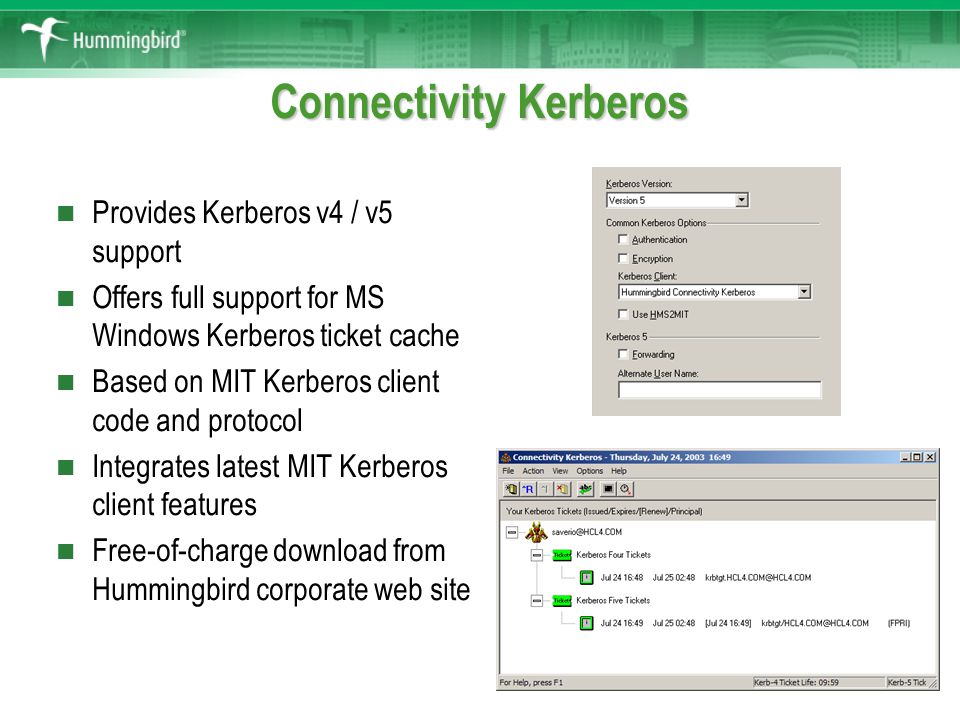This screenshot has height=720, width=960.
Task: Click the green icon for Kerberos Four Tickets
Action: (561, 555)
